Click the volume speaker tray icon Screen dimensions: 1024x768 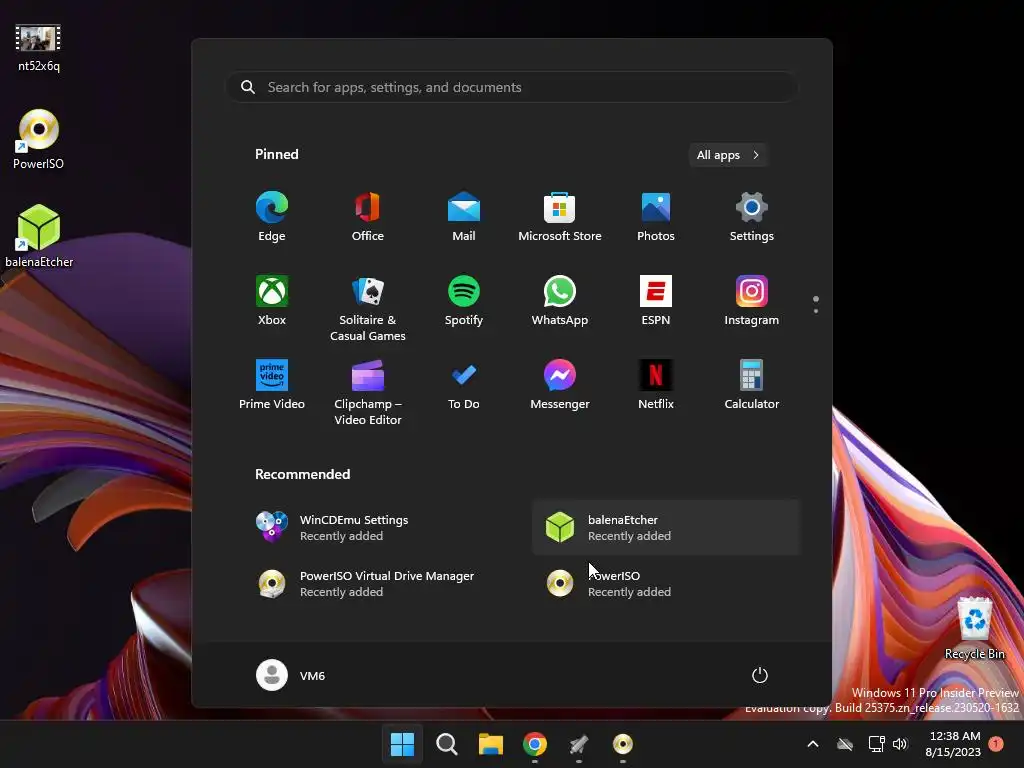[x=901, y=744]
